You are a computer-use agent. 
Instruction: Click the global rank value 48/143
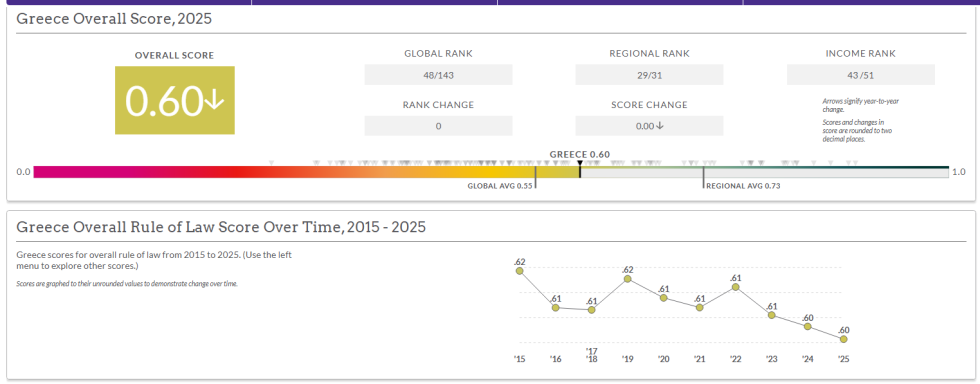coord(438,75)
